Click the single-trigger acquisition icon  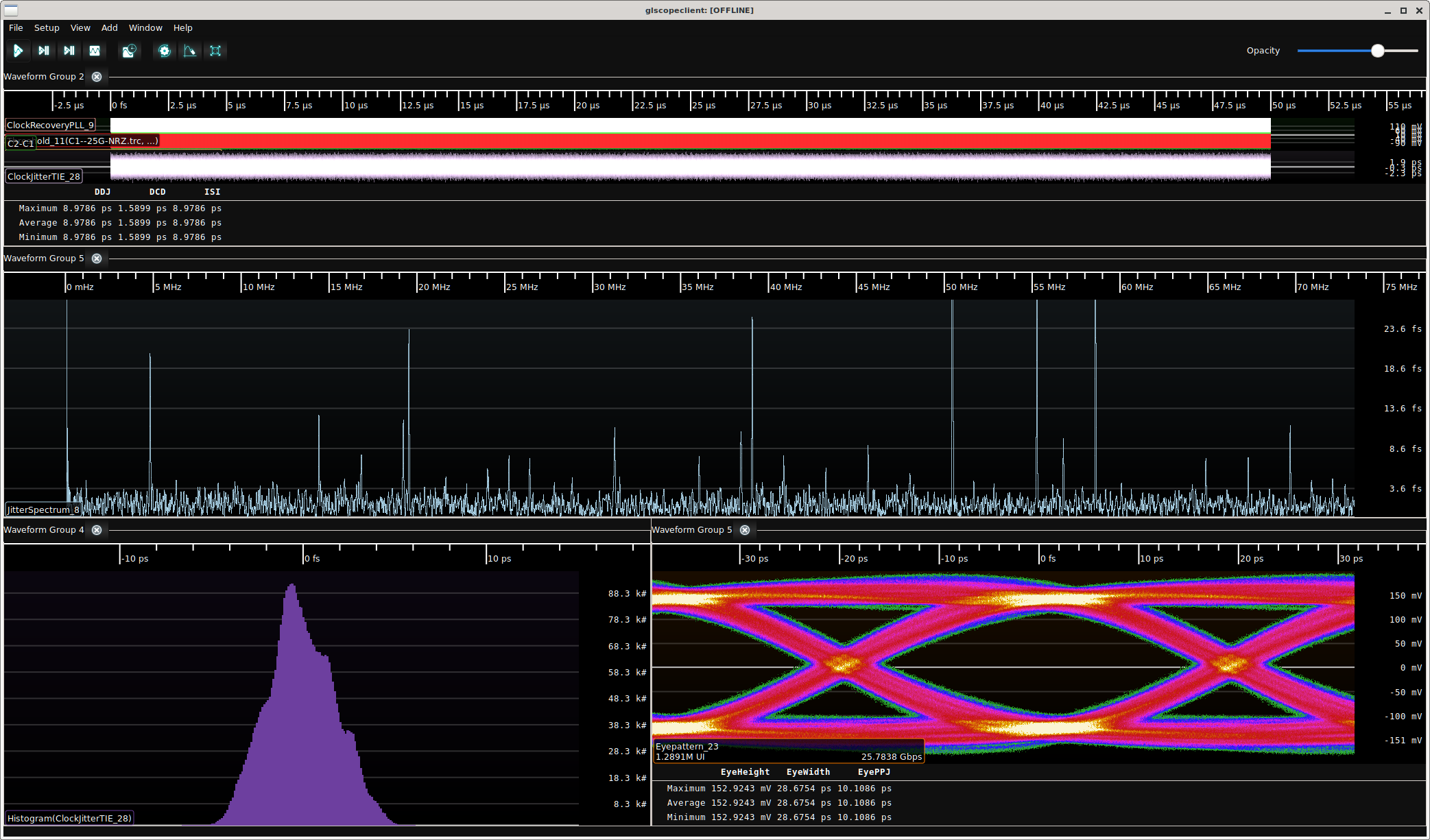click(44, 51)
